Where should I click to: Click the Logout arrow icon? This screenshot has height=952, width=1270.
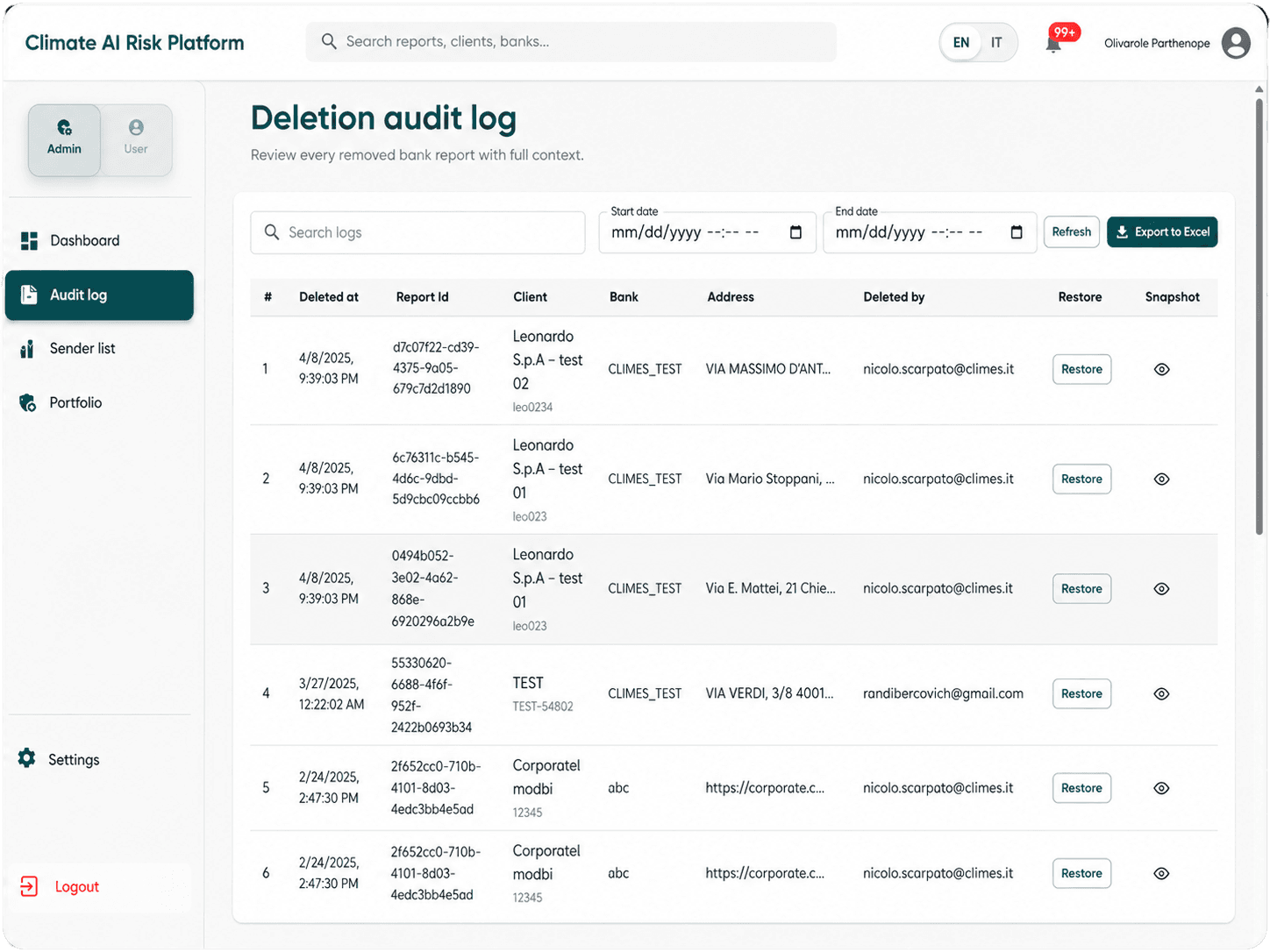(x=29, y=886)
